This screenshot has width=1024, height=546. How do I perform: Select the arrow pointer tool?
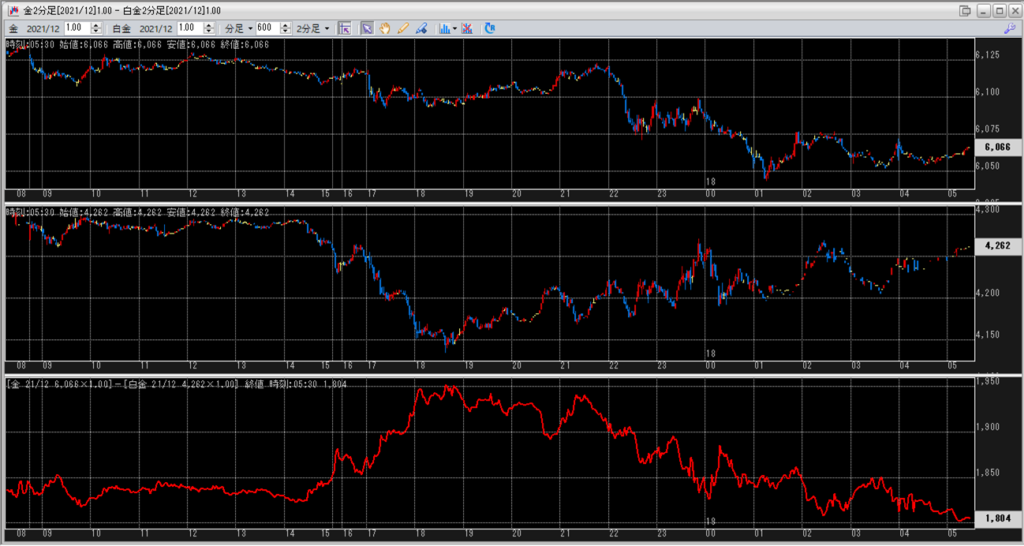(x=367, y=28)
